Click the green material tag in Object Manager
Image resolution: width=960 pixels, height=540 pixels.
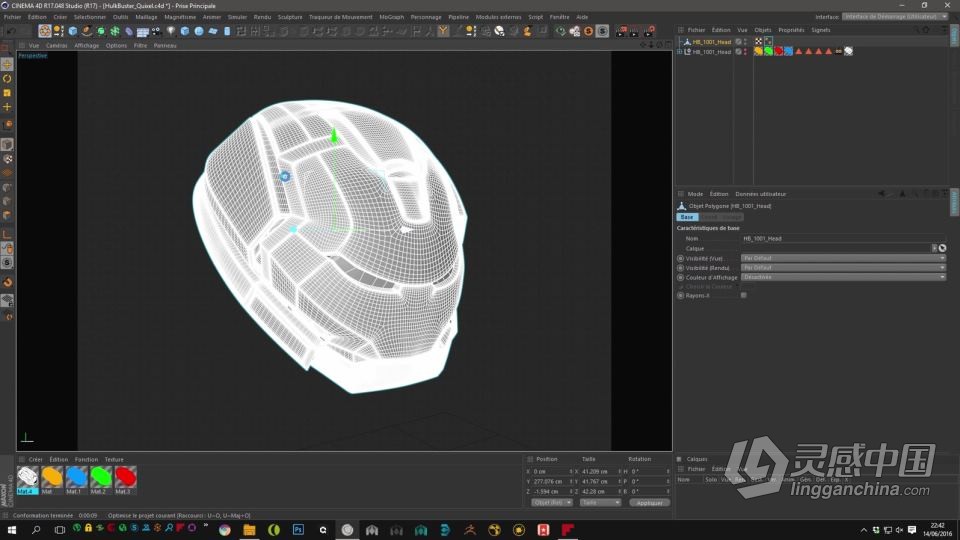[x=768, y=51]
